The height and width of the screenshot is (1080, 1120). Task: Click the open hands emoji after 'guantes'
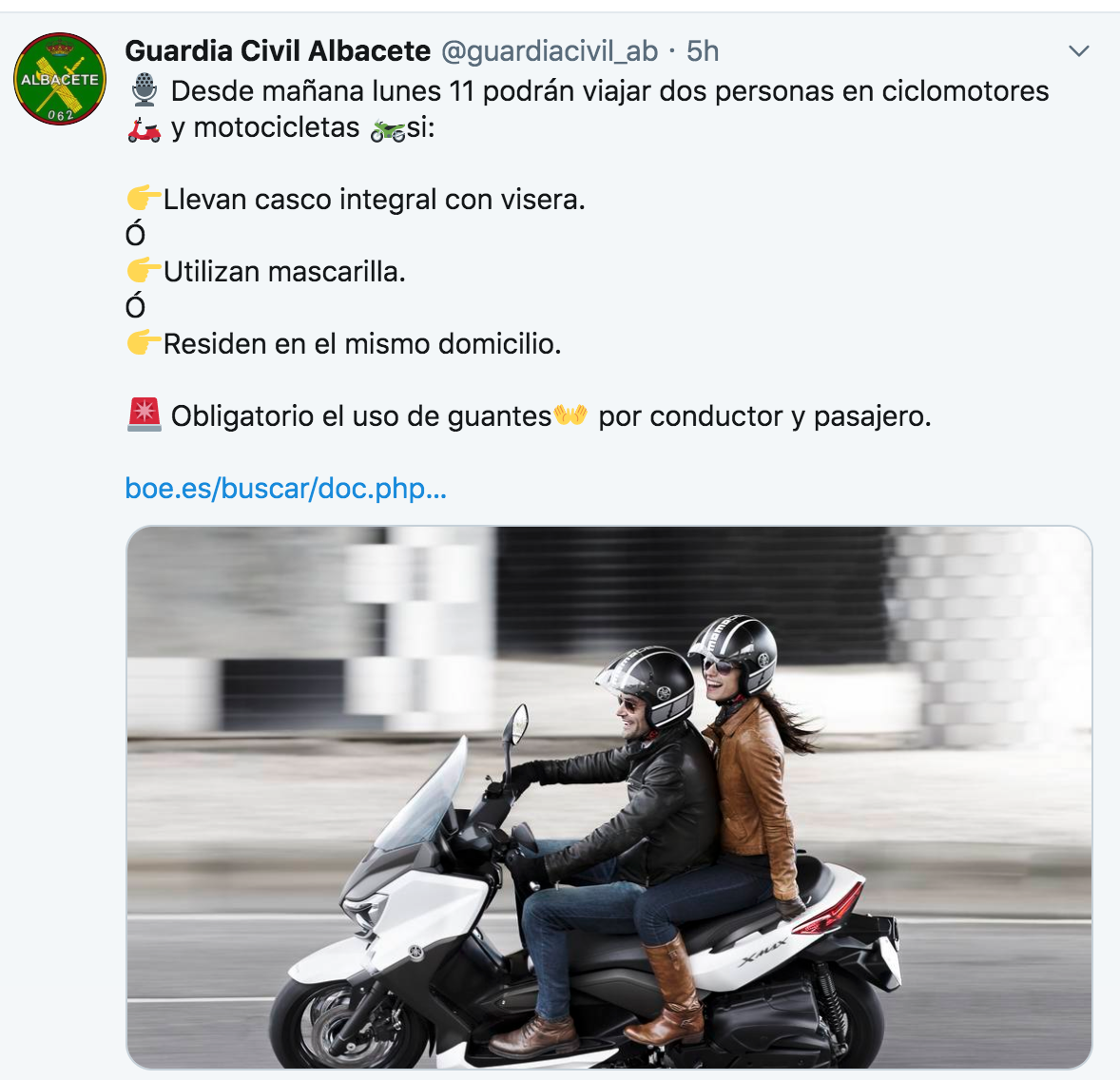pos(570,415)
